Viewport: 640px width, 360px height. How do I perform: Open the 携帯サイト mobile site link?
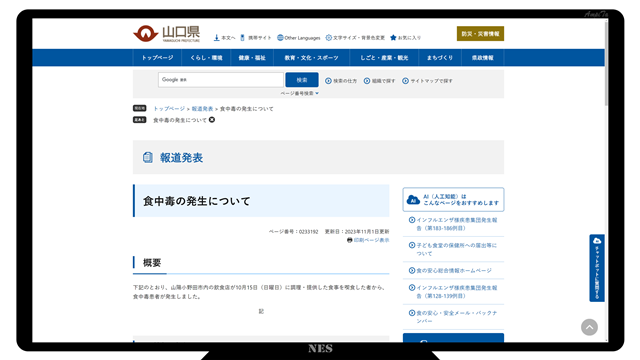point(256,38)
